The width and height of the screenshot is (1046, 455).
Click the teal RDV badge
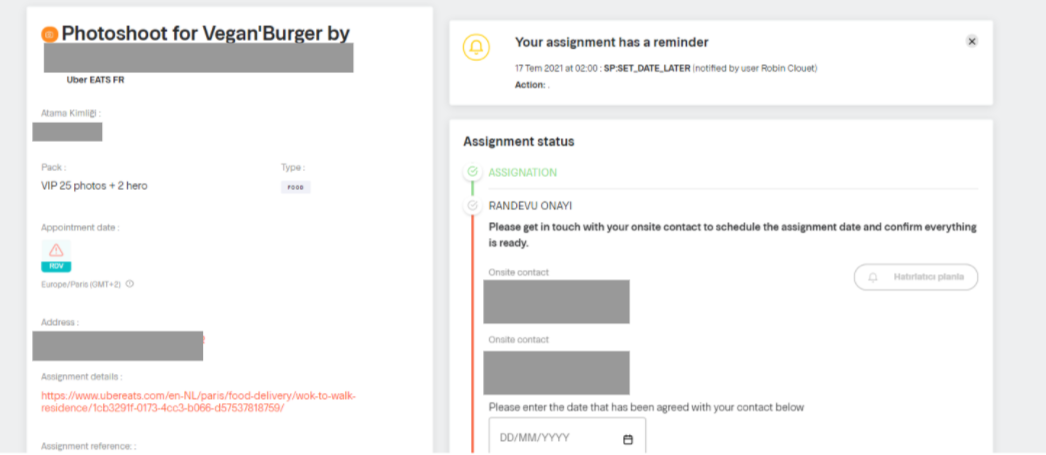click(x=56, y=266)
